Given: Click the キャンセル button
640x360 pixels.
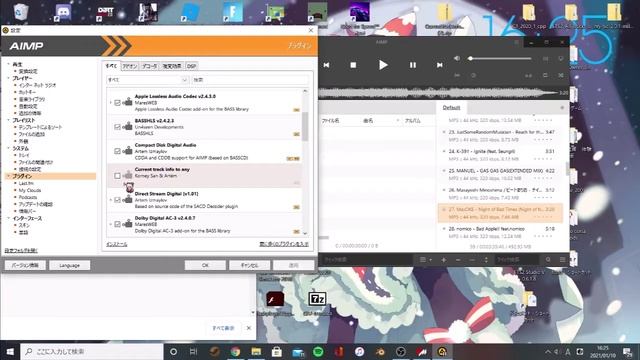Looking at the screenshot, I should [249, 265].
